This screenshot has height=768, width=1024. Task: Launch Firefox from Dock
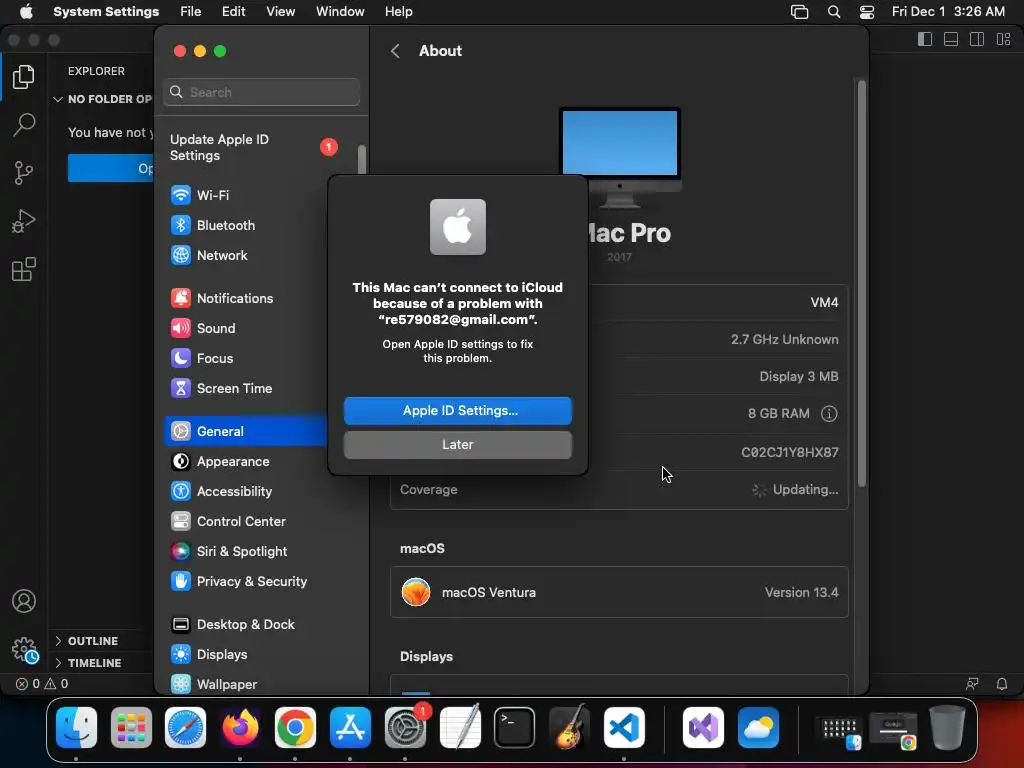(x=240, y=727)
